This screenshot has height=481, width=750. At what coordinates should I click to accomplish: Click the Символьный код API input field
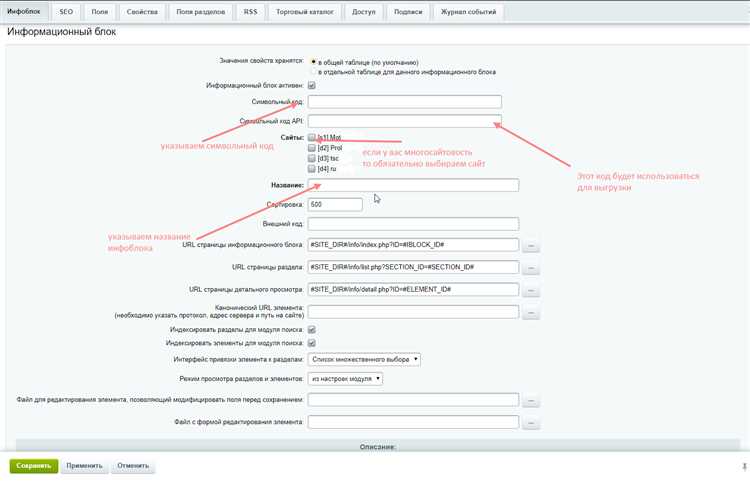tap(405, 121)
